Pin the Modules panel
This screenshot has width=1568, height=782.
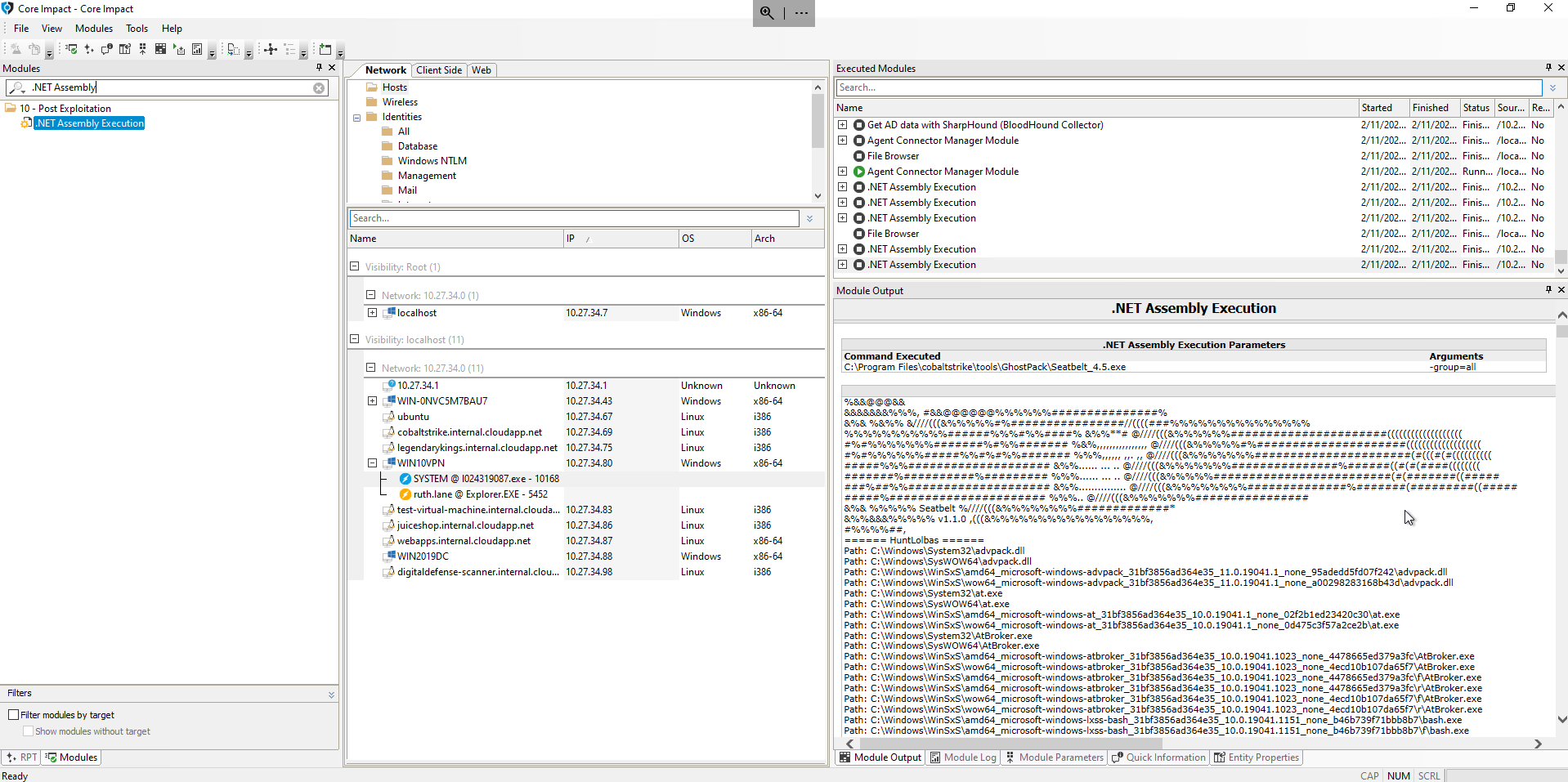coord(320,68)
